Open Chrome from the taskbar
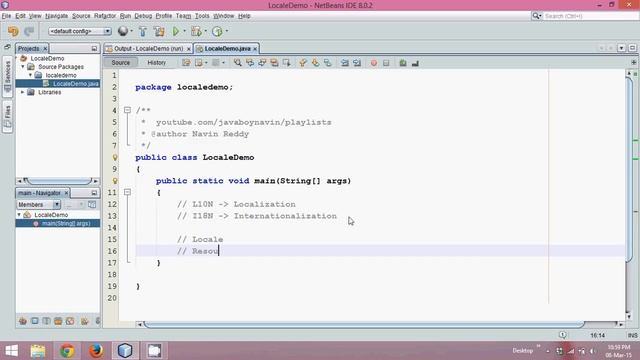 pyautogui.click(x=67, y=351)
